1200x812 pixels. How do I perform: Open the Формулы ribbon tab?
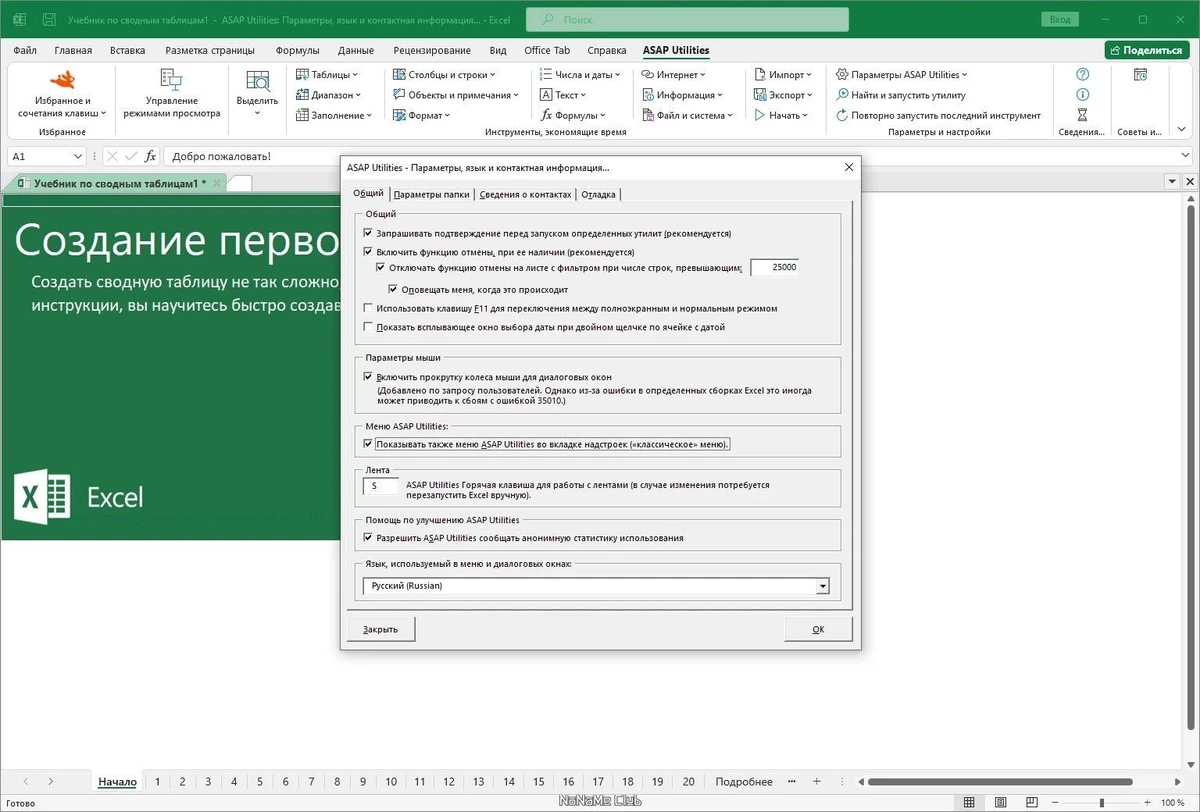298,50
